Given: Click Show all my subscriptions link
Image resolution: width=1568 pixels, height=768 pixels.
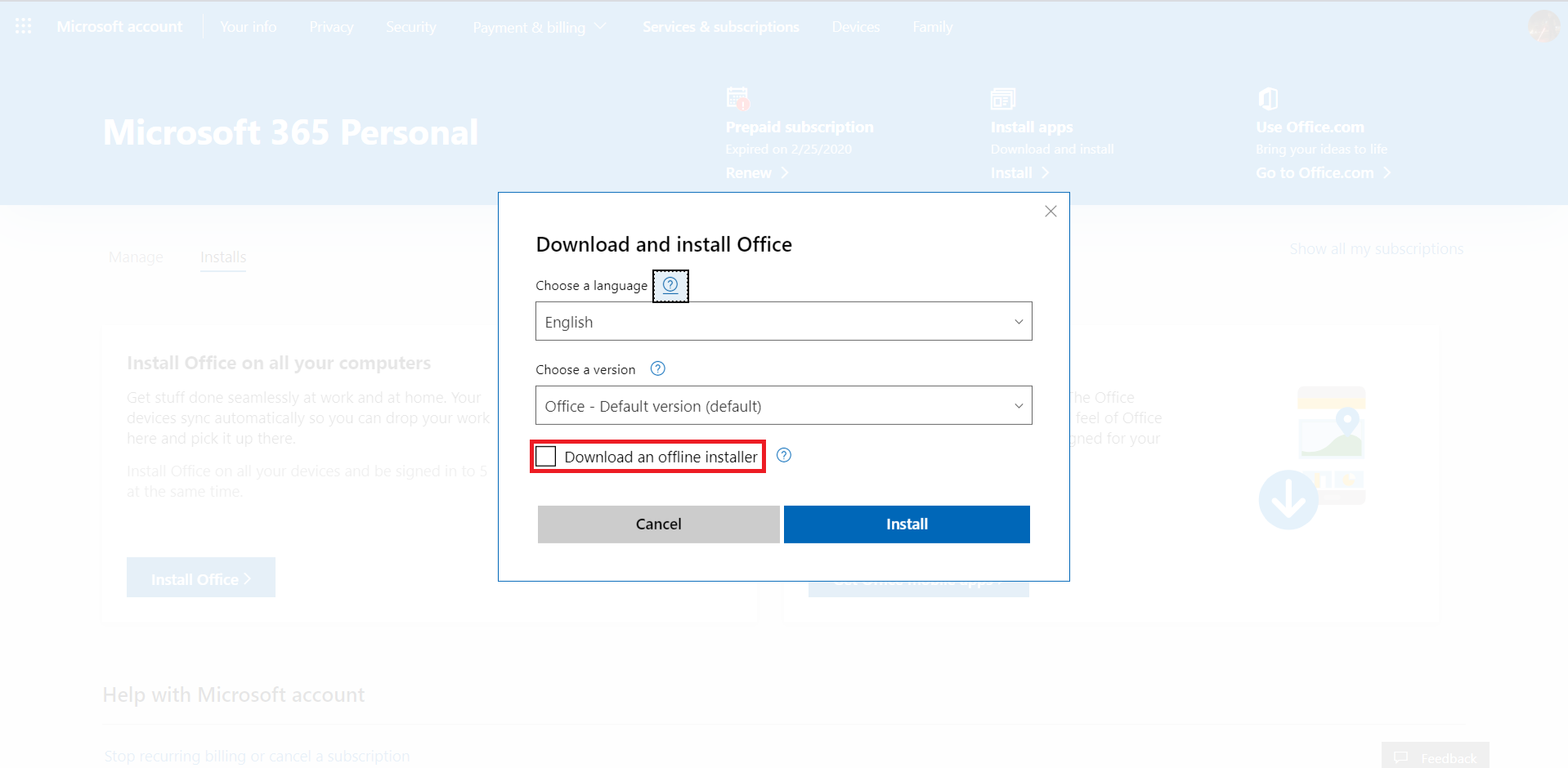Looking at the screenshot, I should [x=1377, y=248].
